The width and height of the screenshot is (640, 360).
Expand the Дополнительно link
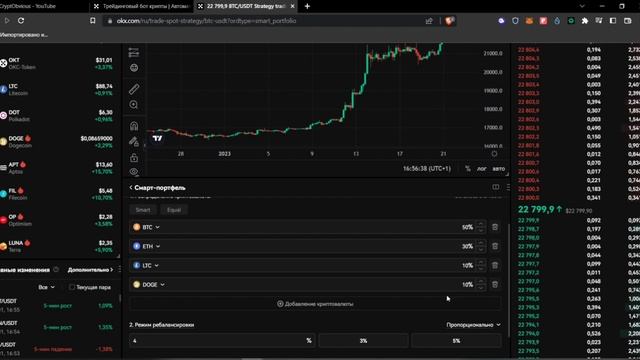tap(90, 270)
